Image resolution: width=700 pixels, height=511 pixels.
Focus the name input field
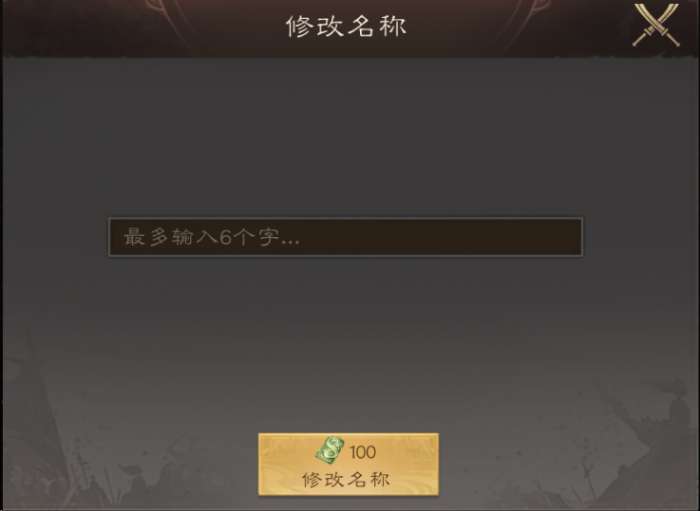[x=346, y=237]
